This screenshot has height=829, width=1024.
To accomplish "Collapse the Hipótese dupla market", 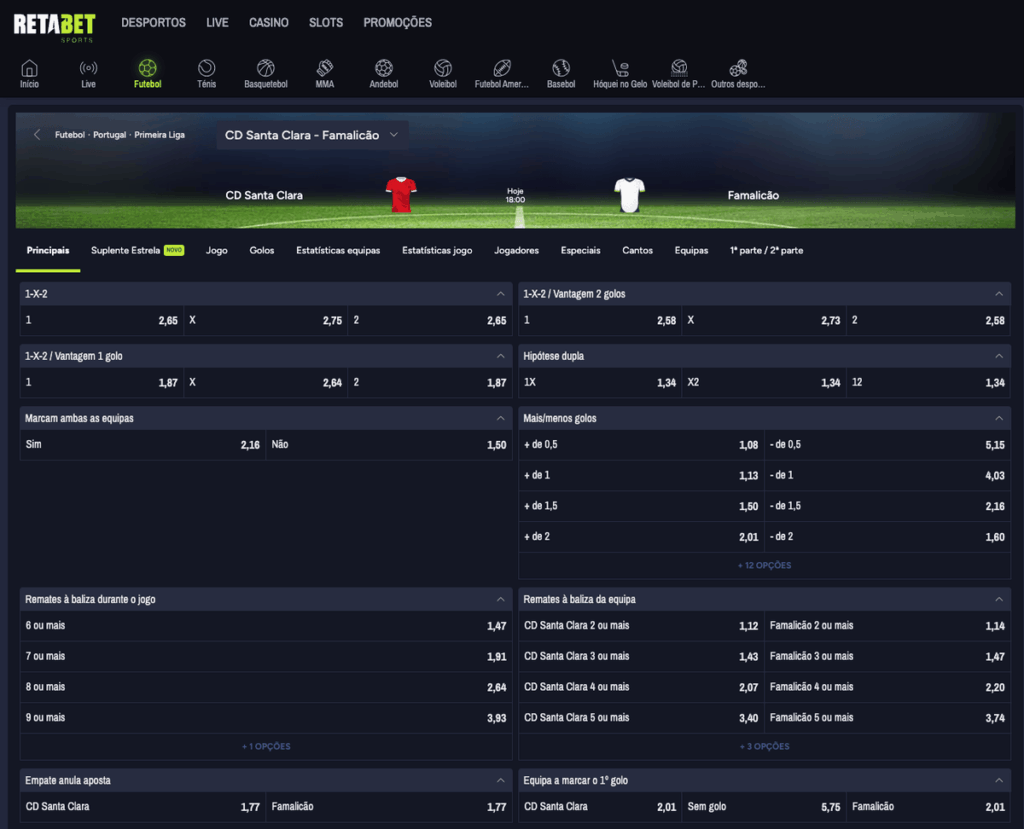I will point(999,356).
